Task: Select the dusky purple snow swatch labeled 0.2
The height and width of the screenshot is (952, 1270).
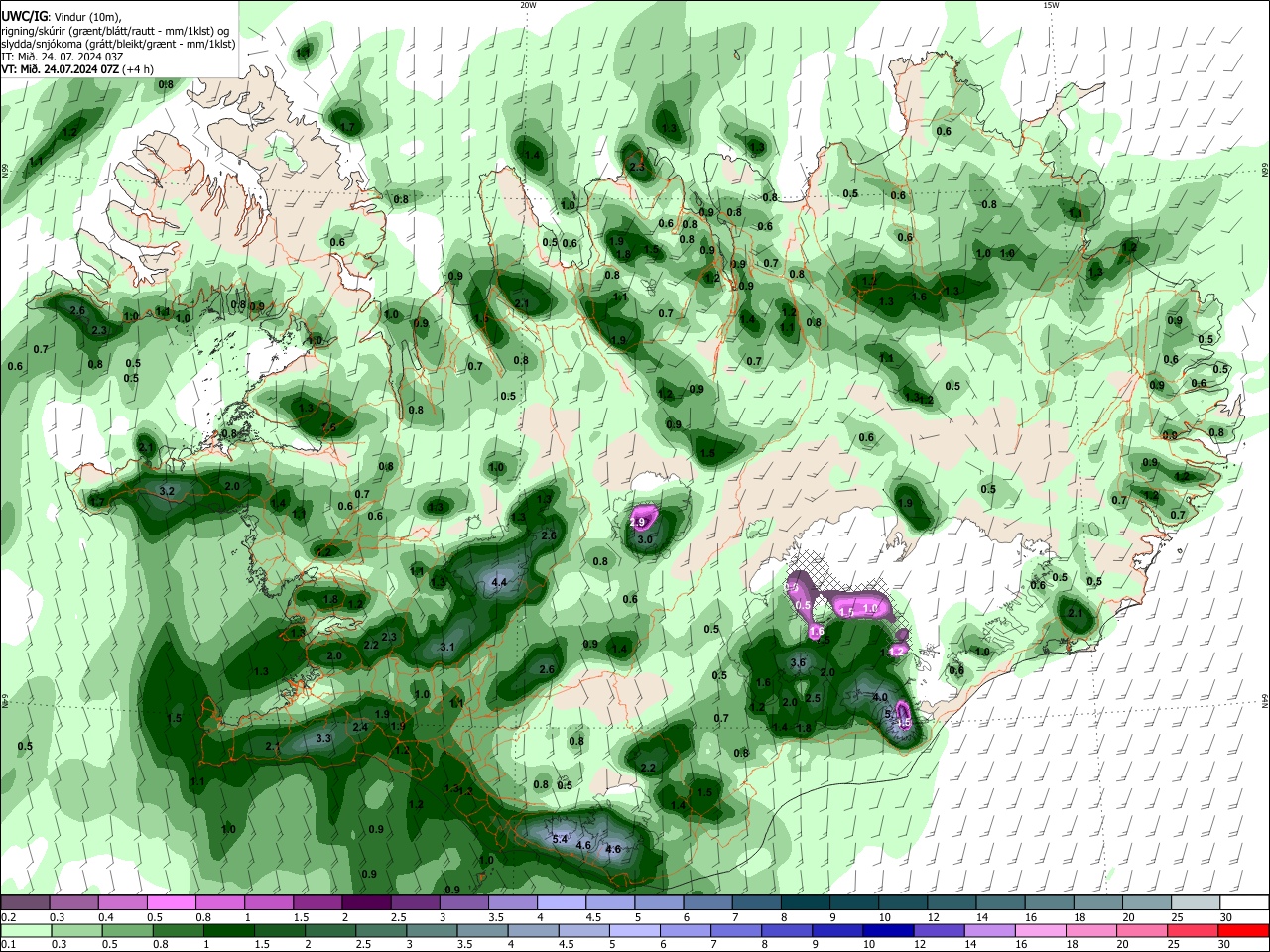Action: coord(26,903)
